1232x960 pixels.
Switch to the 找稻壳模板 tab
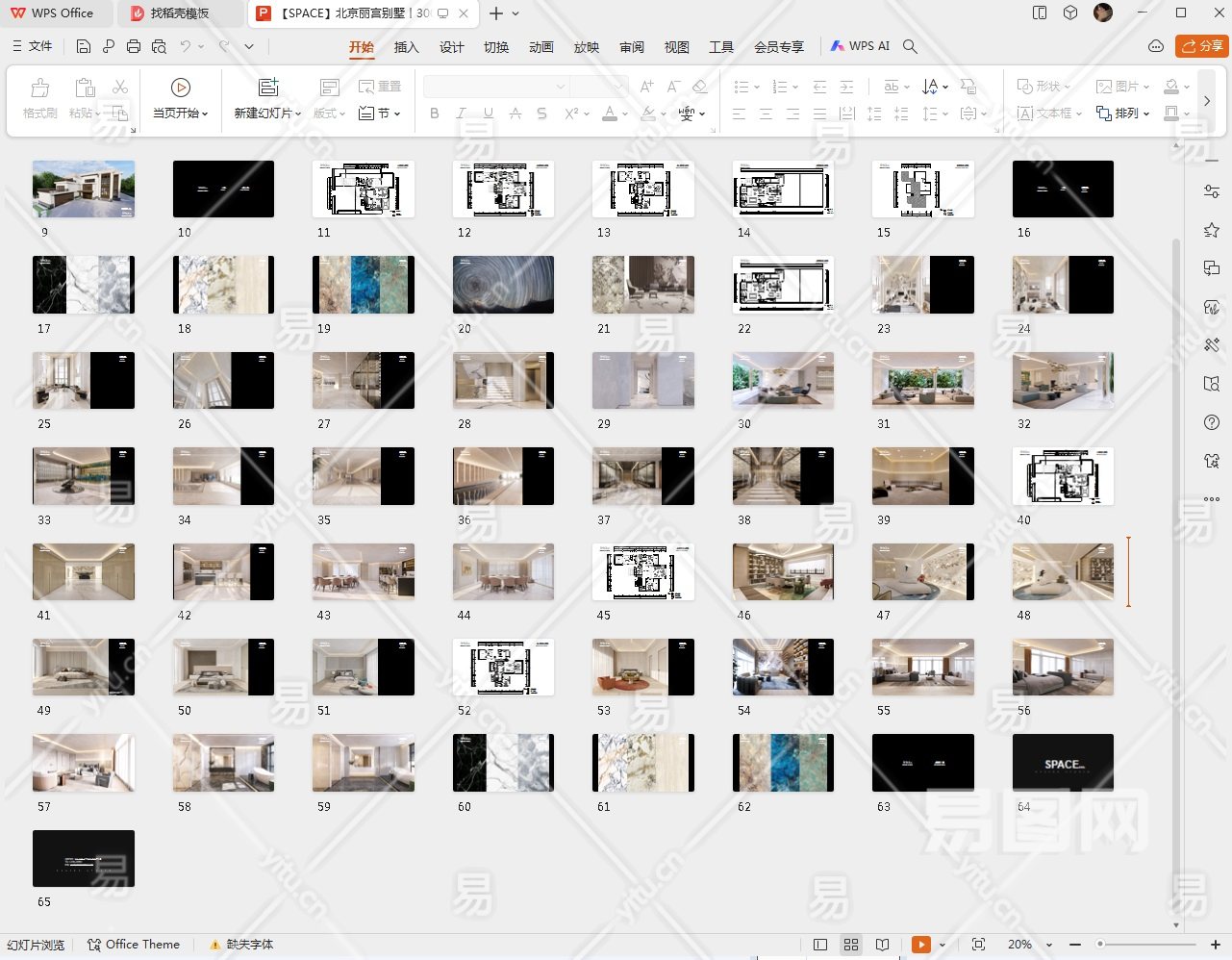click(179, 13)
